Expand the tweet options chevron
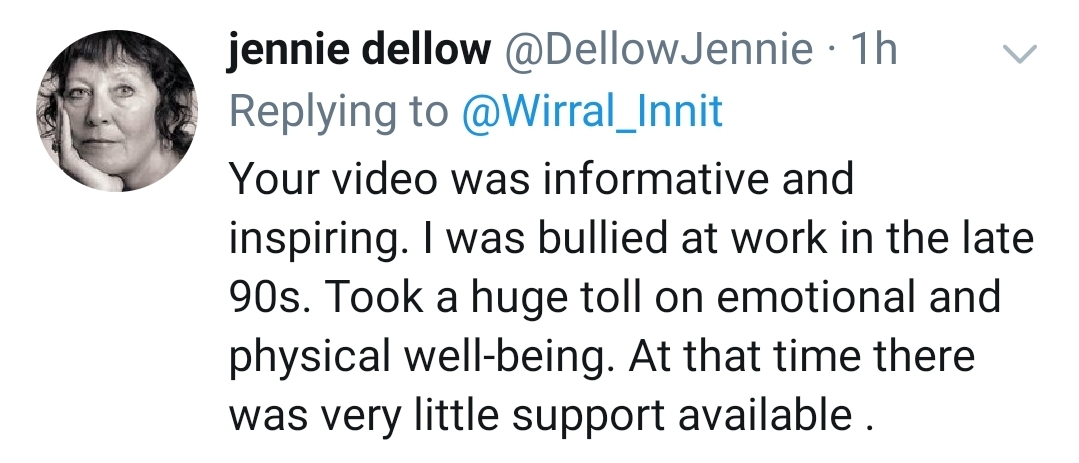Screen dimensions: 1079x463 click(1021, 55)
